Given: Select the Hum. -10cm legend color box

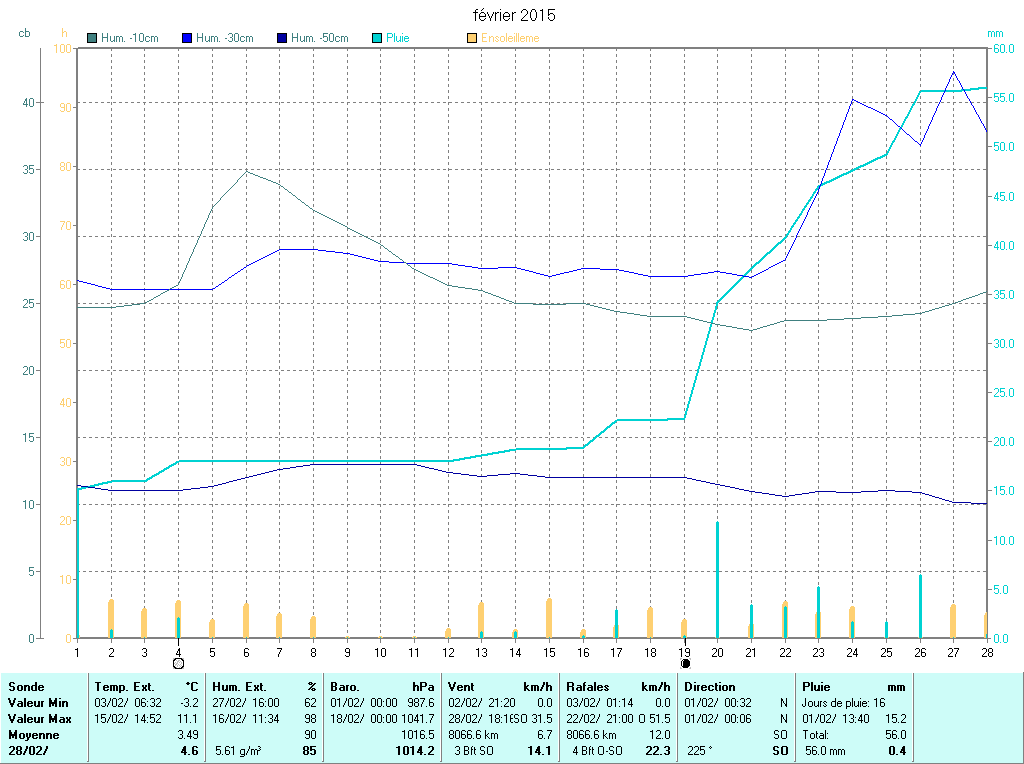Looking at the screenshot, I should tap(93, 38).
